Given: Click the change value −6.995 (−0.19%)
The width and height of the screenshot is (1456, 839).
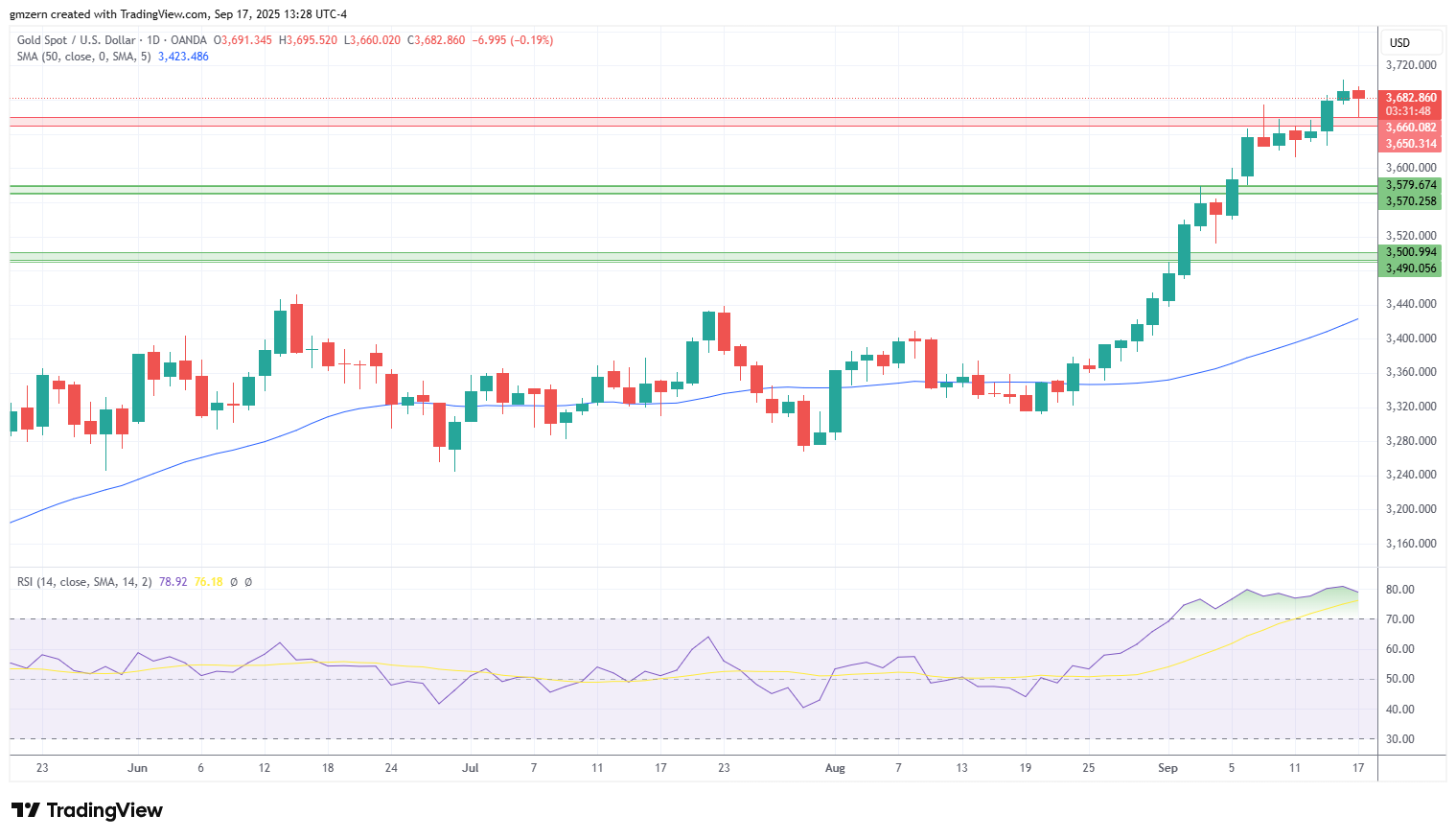Looking at the screenshot, I should tap(513, 40).
